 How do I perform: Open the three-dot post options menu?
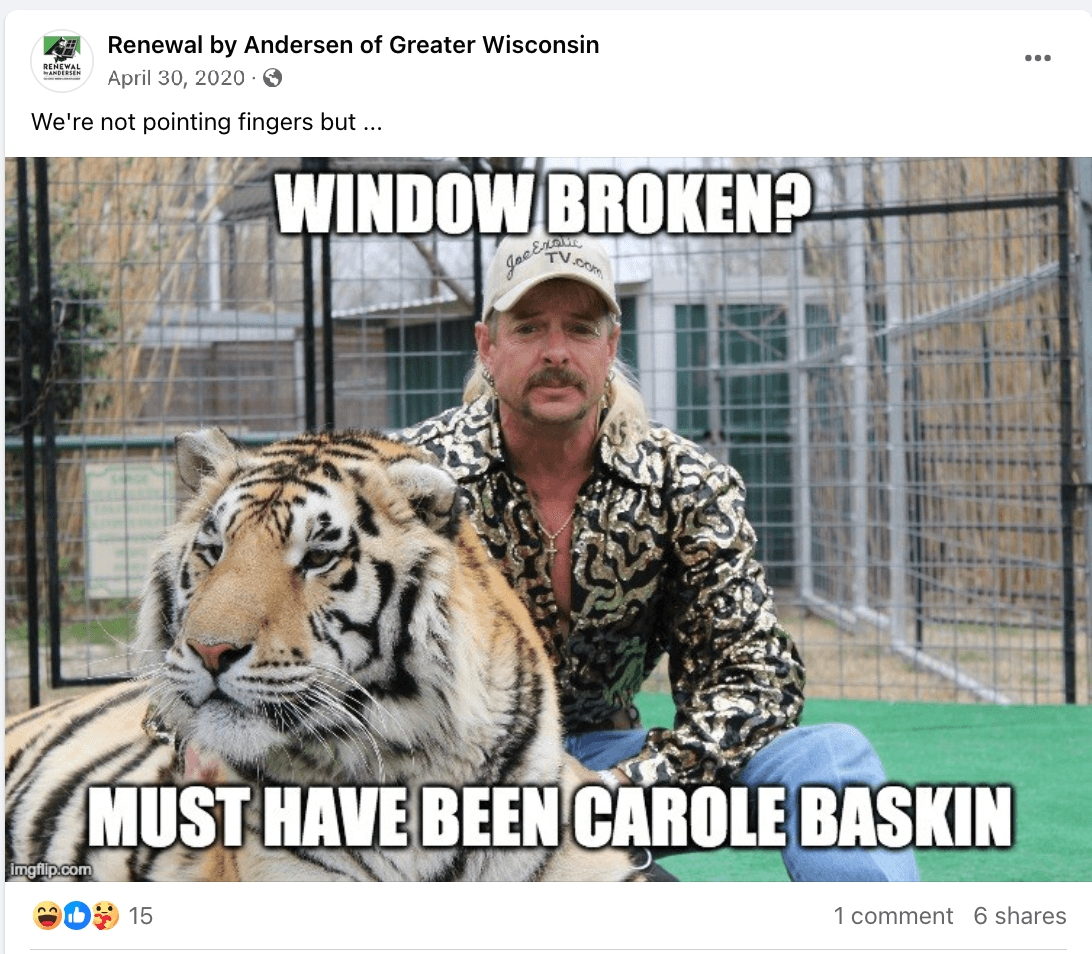click(x=1037, y=58)
